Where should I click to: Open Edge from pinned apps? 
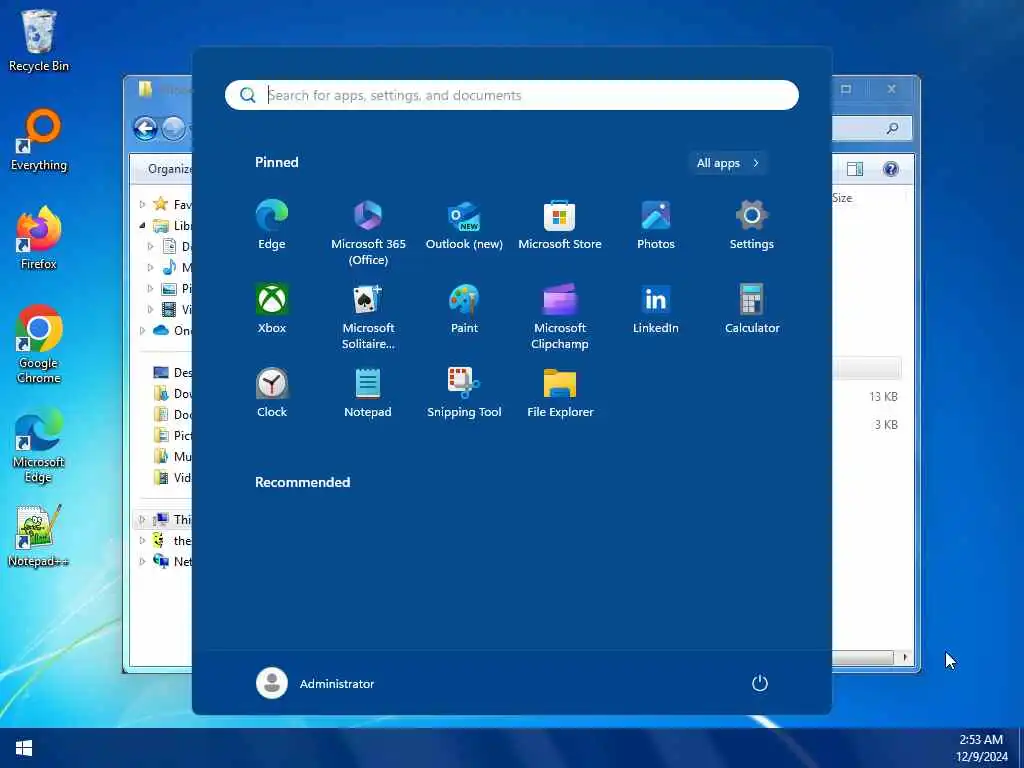(272, 225)
